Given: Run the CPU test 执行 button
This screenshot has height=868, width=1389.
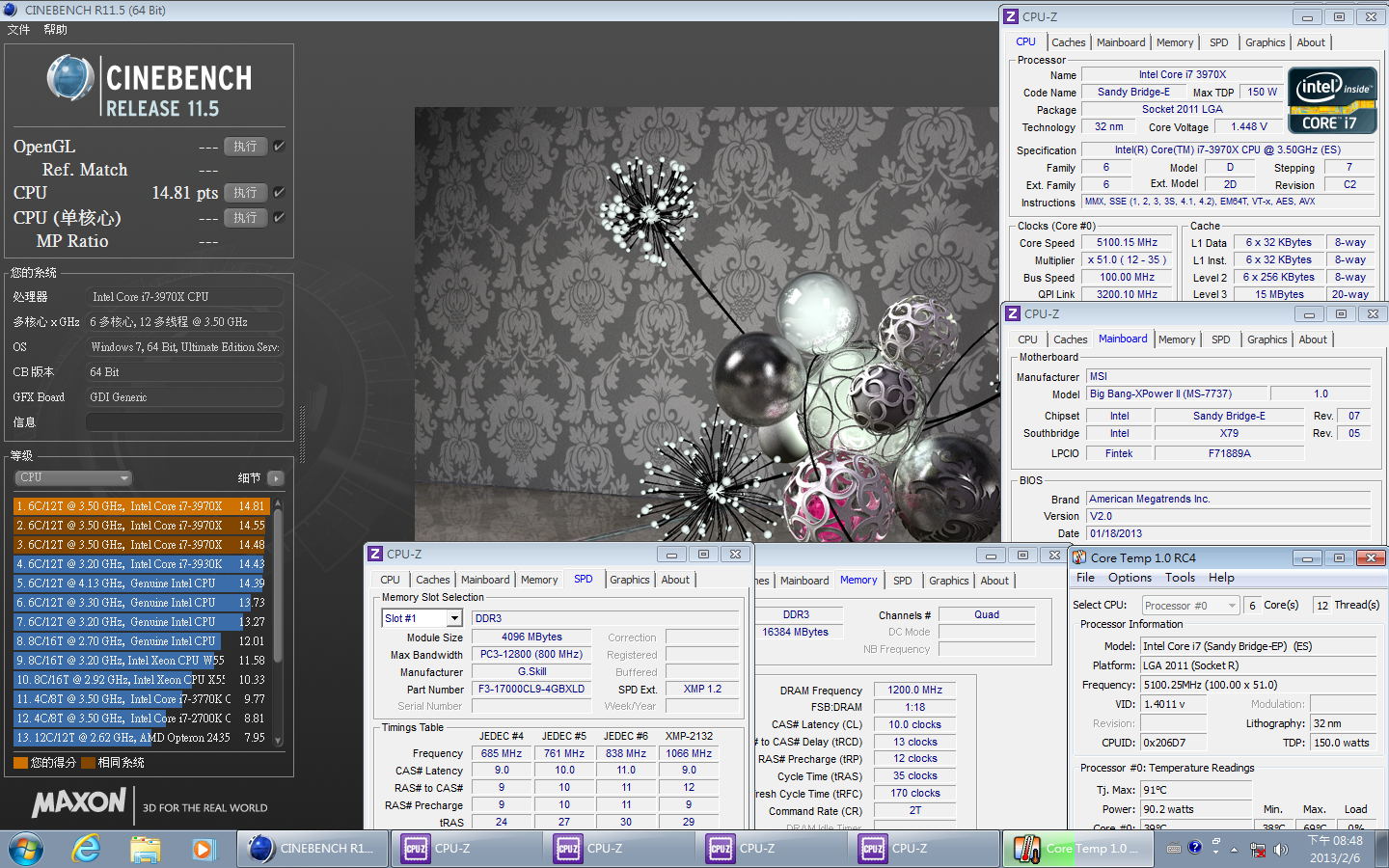Looking at the screenshot, I should [x=246, y=193].
